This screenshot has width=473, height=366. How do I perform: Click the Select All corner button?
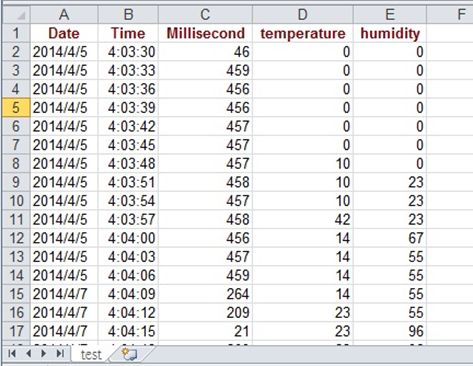(x=16, y=15)
